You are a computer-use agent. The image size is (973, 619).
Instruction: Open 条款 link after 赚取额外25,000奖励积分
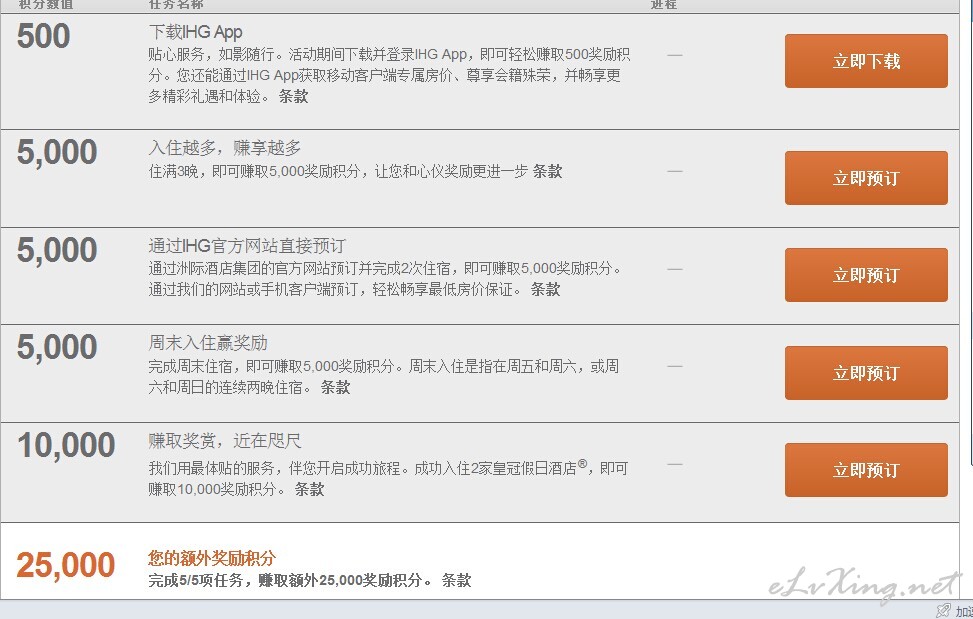(x=456, y=580)
